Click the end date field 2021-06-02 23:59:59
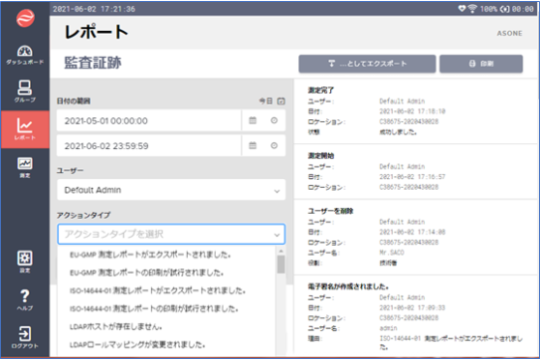 pos(149,146)
